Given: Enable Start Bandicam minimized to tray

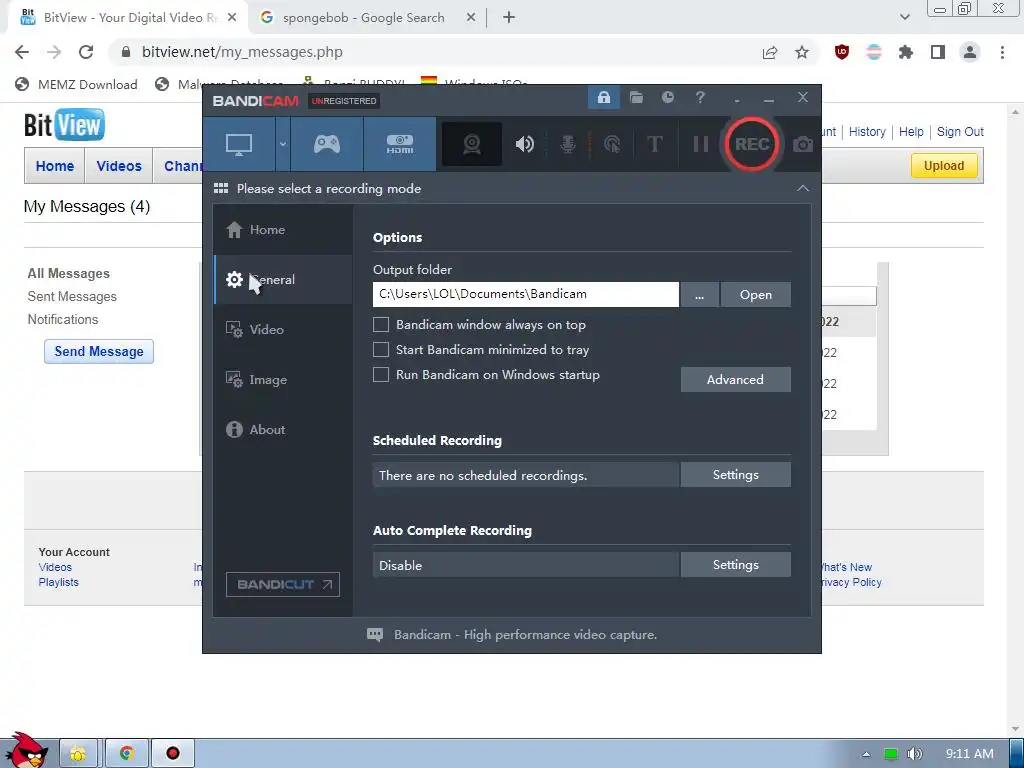Looking at the screenshot, I should click(x=381, y=349).
